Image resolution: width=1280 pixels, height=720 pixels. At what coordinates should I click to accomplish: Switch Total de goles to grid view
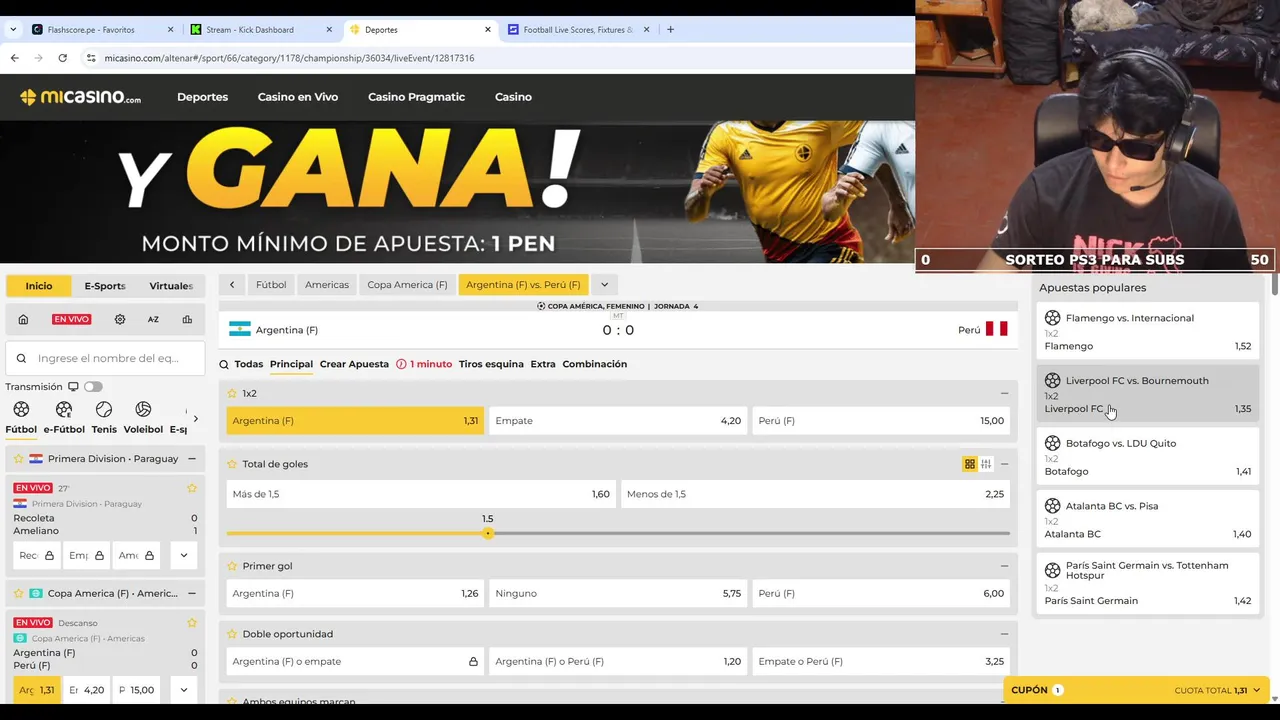[x=969, y=464]
